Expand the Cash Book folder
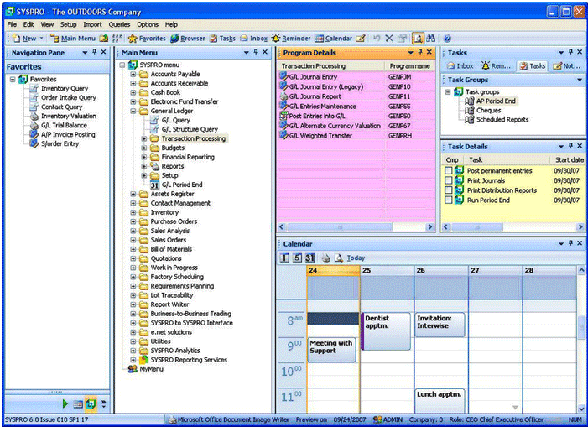Viewport: 588px width, 427px height. pyautogui.click(x=133, y=93)
